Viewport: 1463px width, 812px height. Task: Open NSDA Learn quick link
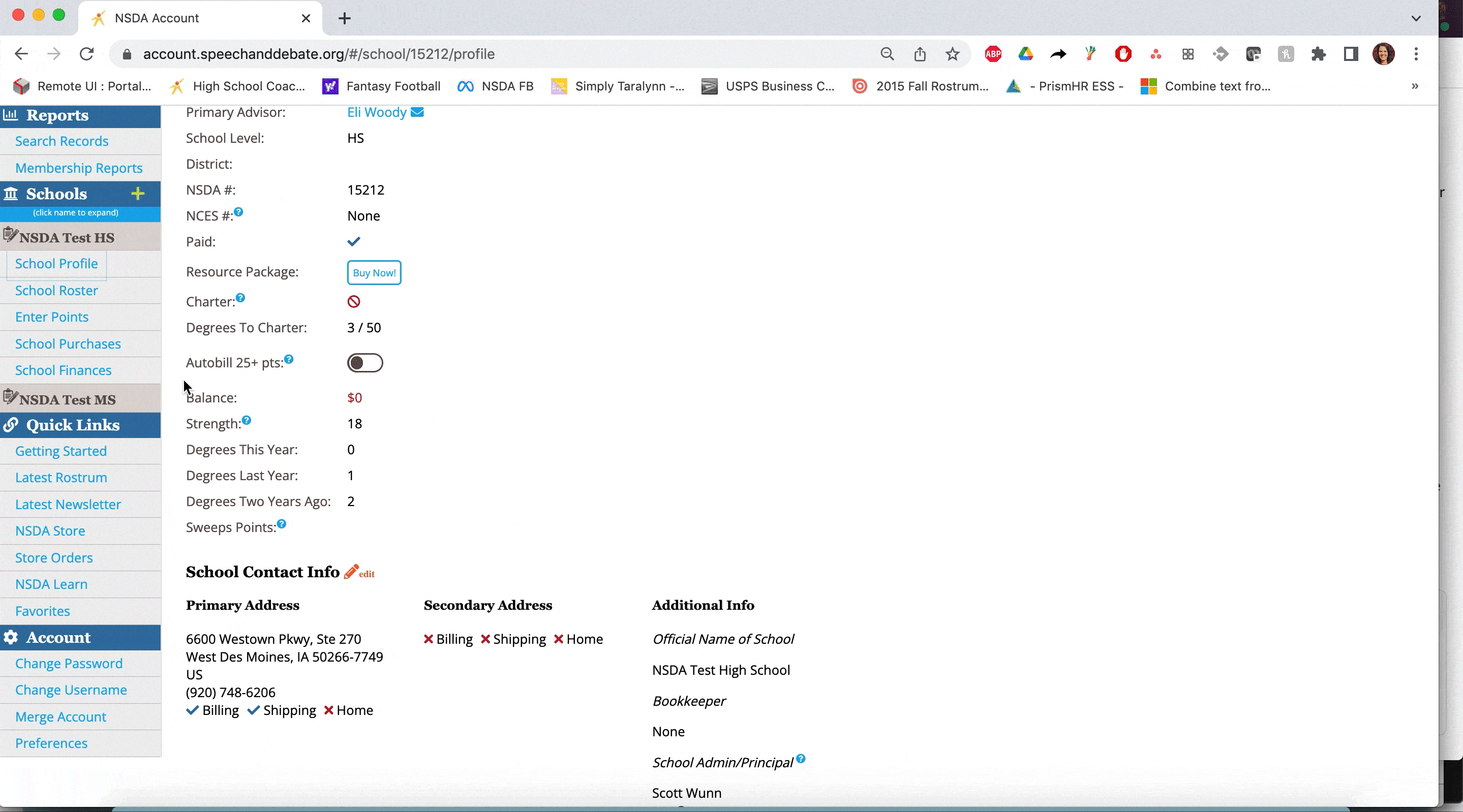pos(51,584)
